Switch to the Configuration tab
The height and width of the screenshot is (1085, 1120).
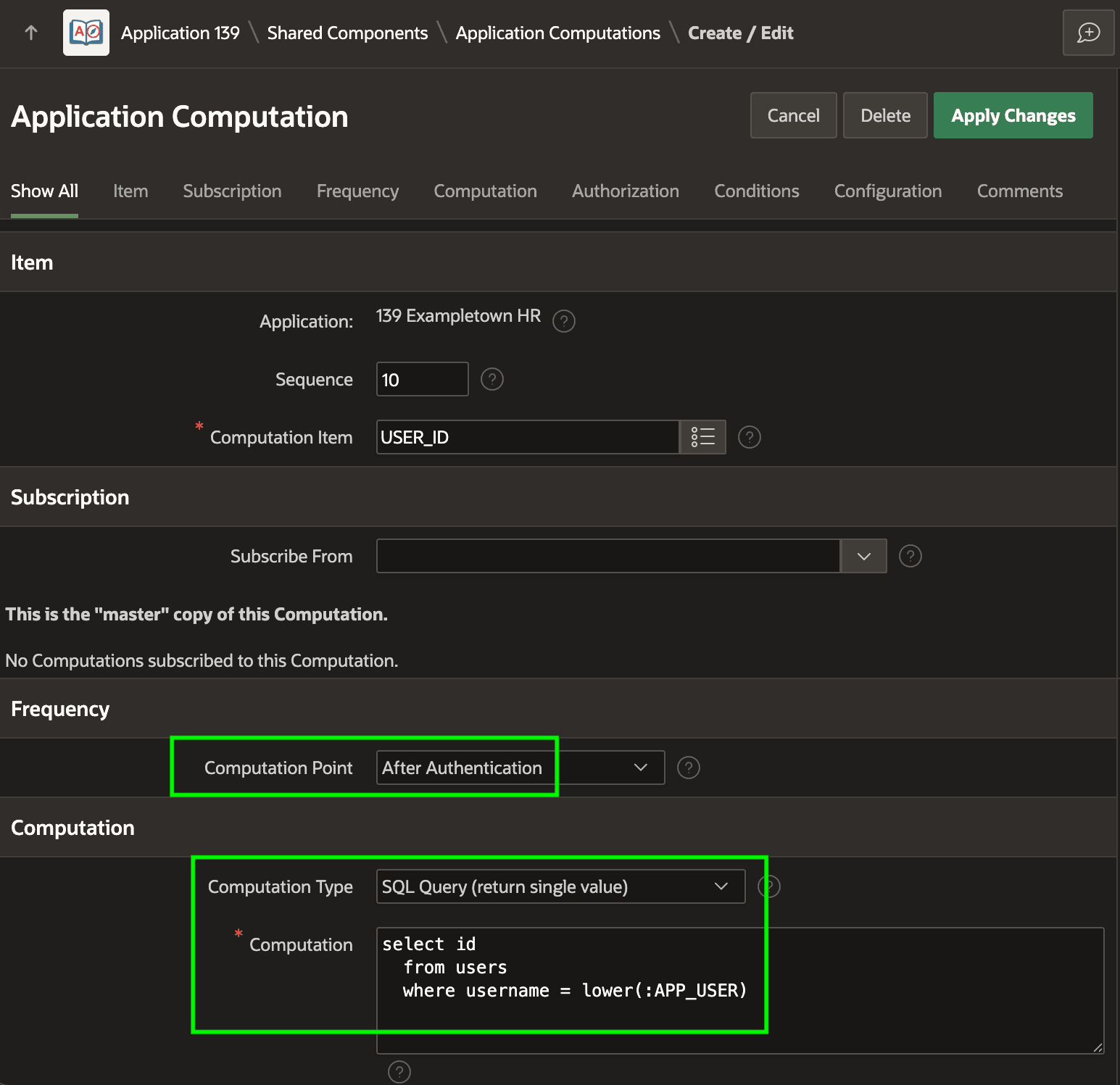[x=888, y=191]
